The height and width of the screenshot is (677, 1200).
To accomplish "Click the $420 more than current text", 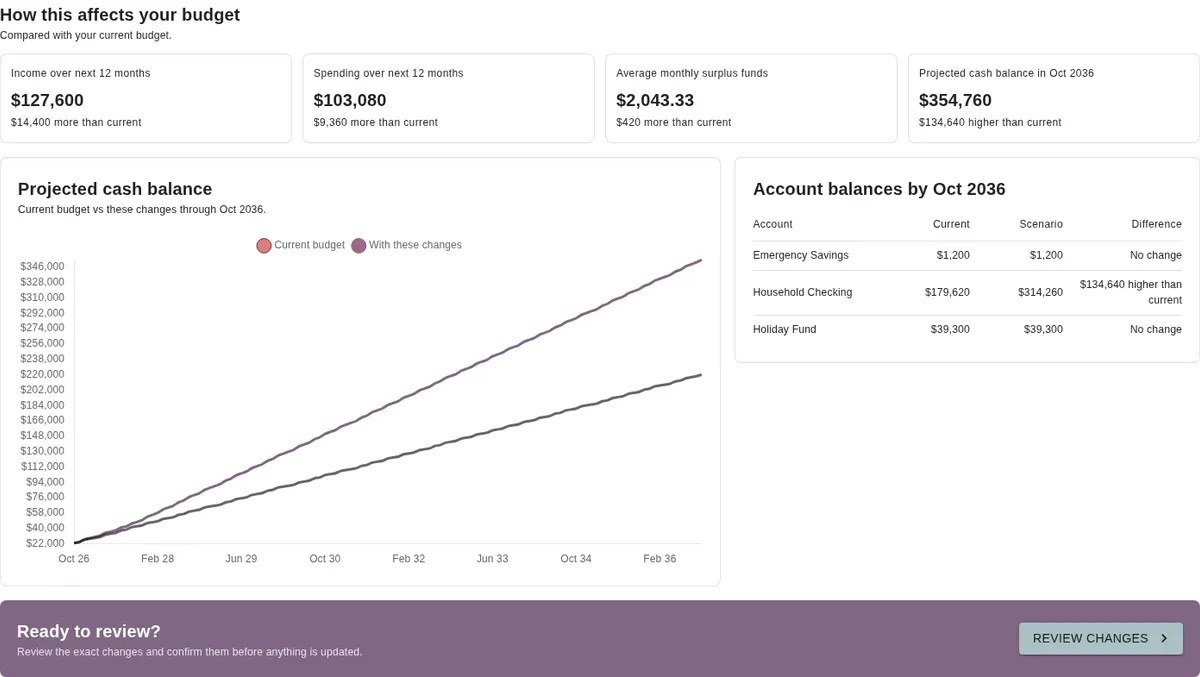I will (x=674, y=122).
